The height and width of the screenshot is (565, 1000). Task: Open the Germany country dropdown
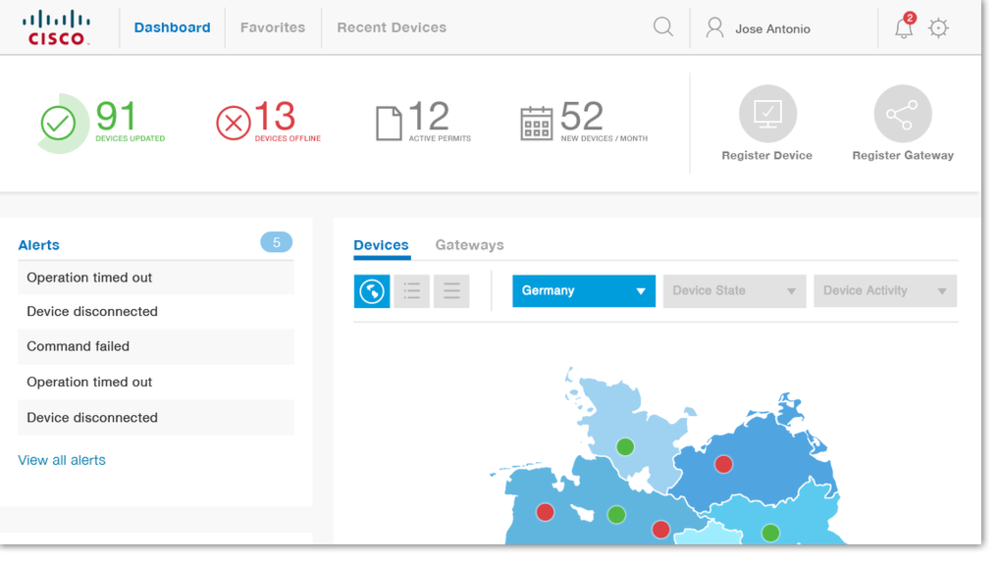(x=584, y=291)
